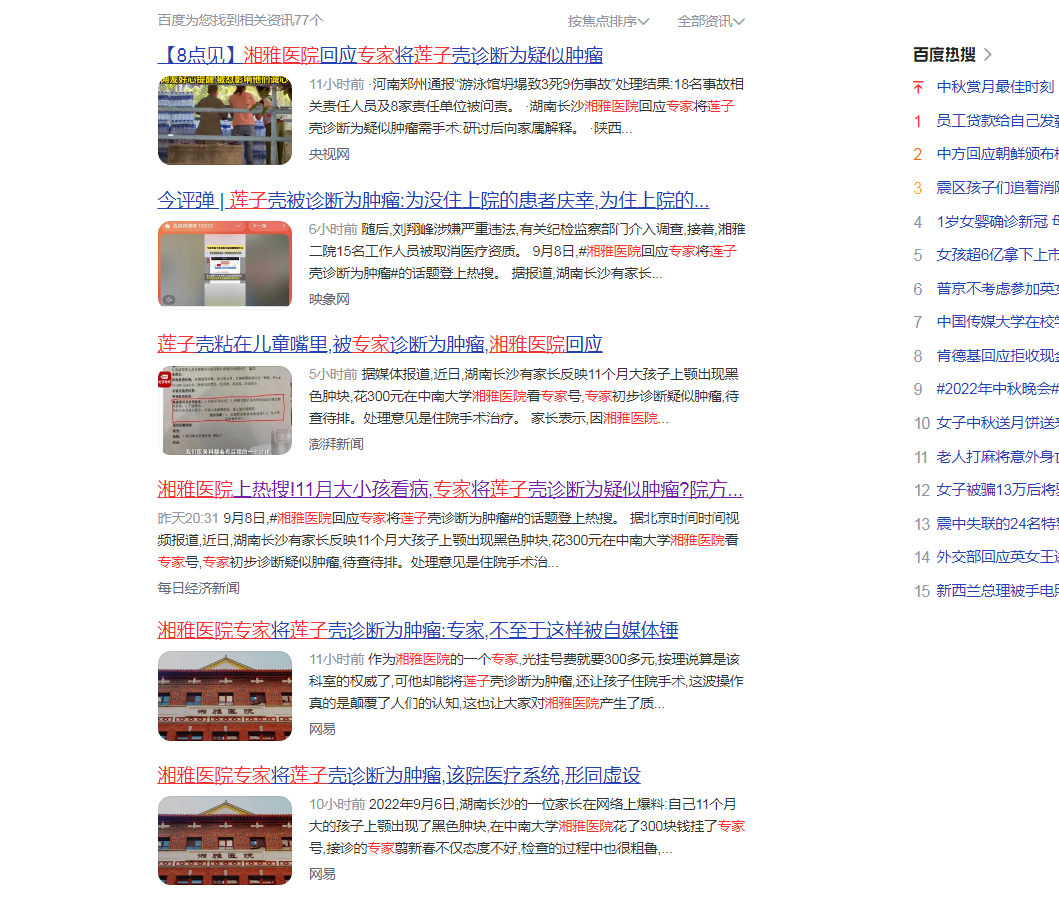Open hot search item 3 震区孩子们追着消
The width and height of the screenshot is (1059, 897).
pos(997,188)
